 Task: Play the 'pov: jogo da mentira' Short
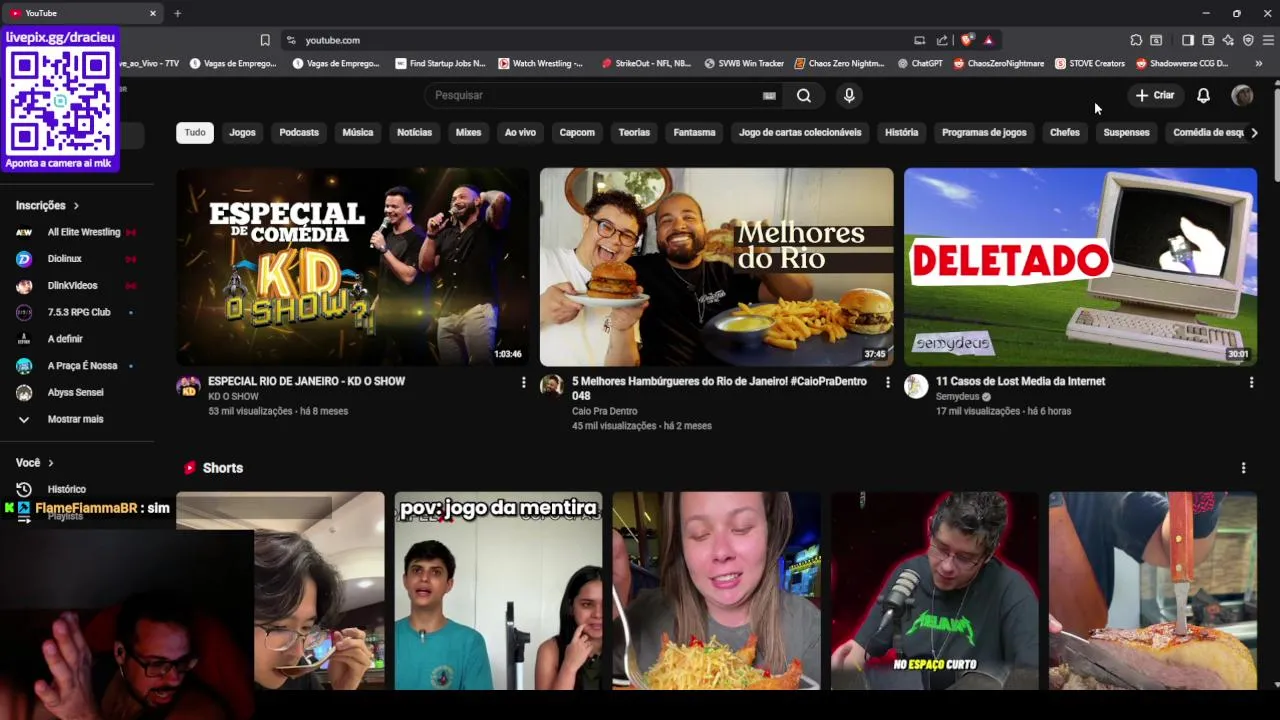(x=498, y=590)
